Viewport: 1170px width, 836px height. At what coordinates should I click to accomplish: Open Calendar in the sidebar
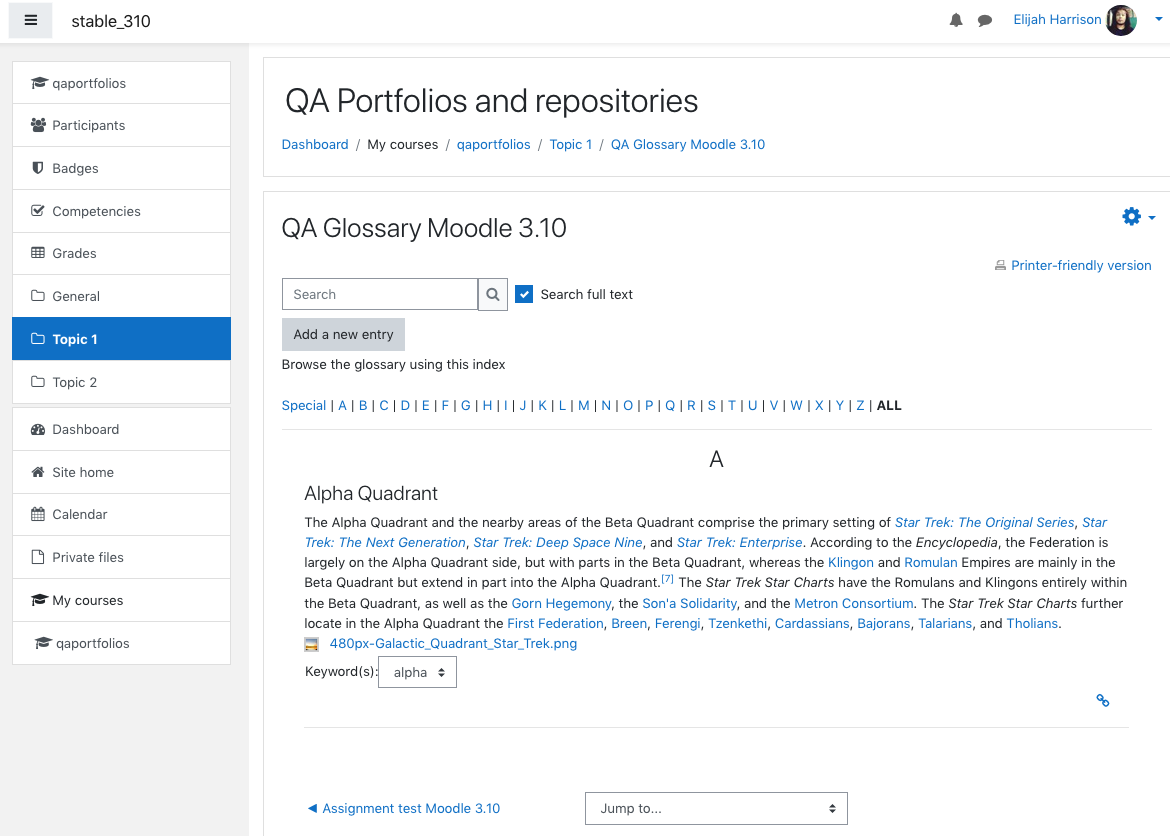click(x=122, y=514)
